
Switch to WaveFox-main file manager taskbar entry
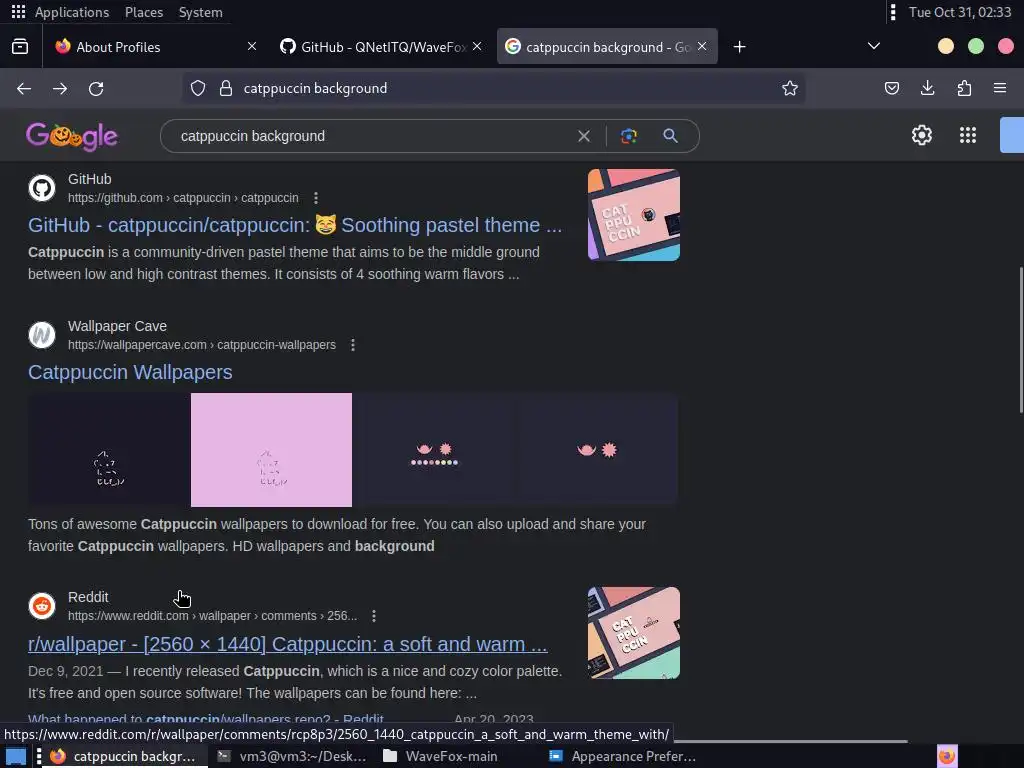click(x=459, y=756)
